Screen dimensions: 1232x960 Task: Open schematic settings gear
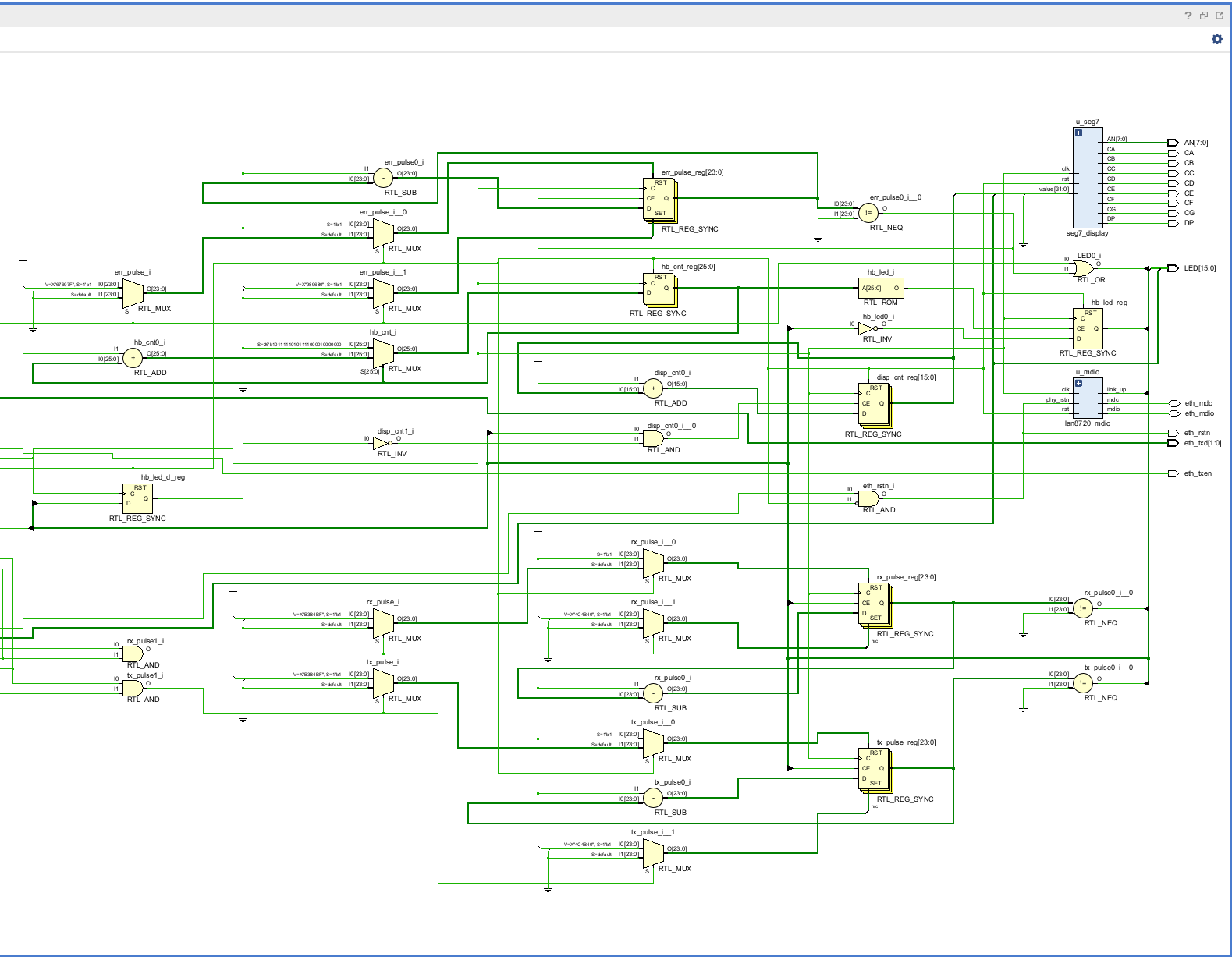tap(1216, 39)
